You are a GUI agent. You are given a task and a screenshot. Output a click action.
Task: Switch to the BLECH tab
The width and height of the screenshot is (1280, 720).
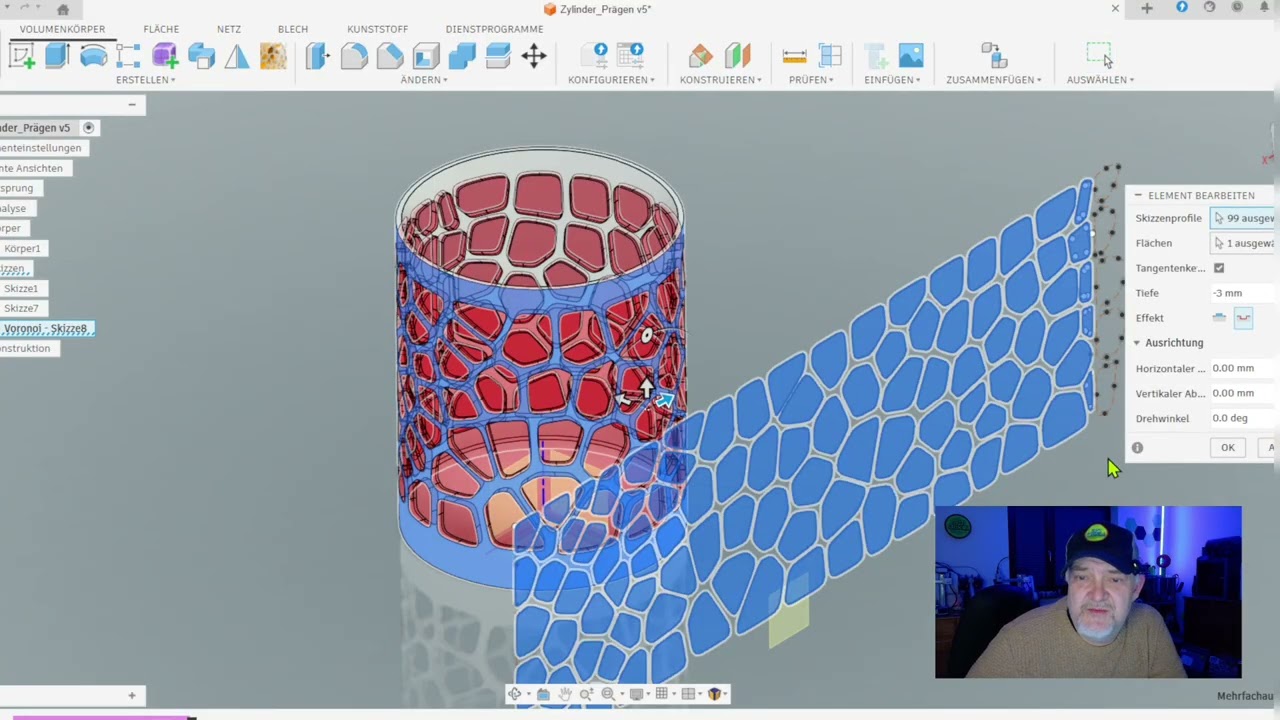tap(293, 29)
